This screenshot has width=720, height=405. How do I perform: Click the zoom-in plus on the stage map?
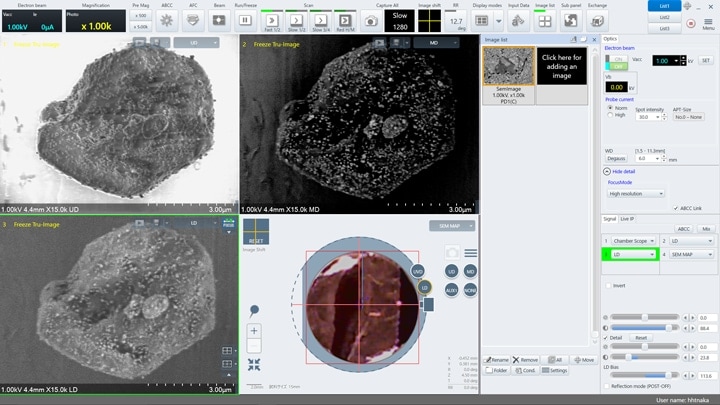pyautogui.click(x=254, y=331)
